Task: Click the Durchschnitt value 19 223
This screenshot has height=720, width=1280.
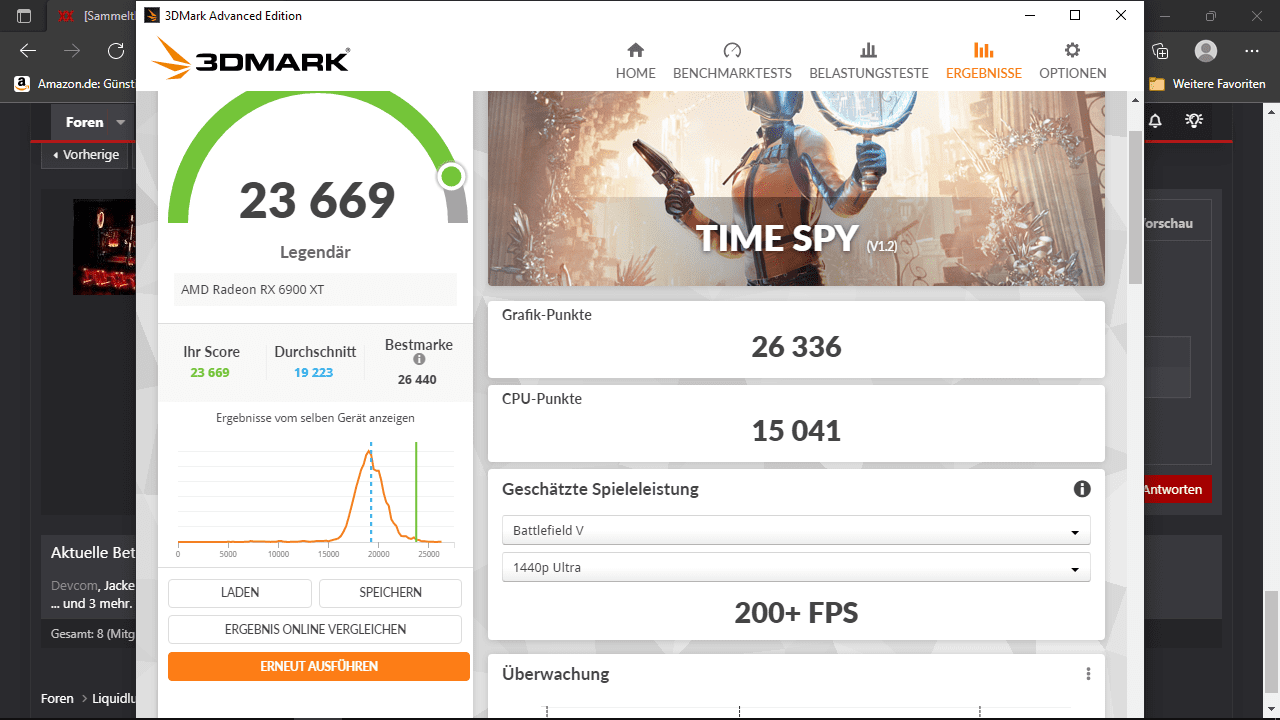Action: (315, 373)
